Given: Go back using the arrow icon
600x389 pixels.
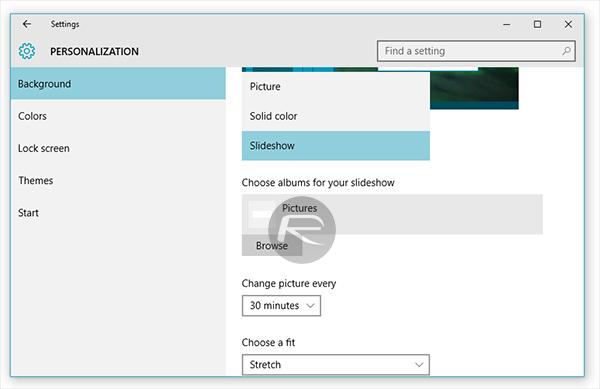Looking at the screenshot, I should [x=27, y=24].
